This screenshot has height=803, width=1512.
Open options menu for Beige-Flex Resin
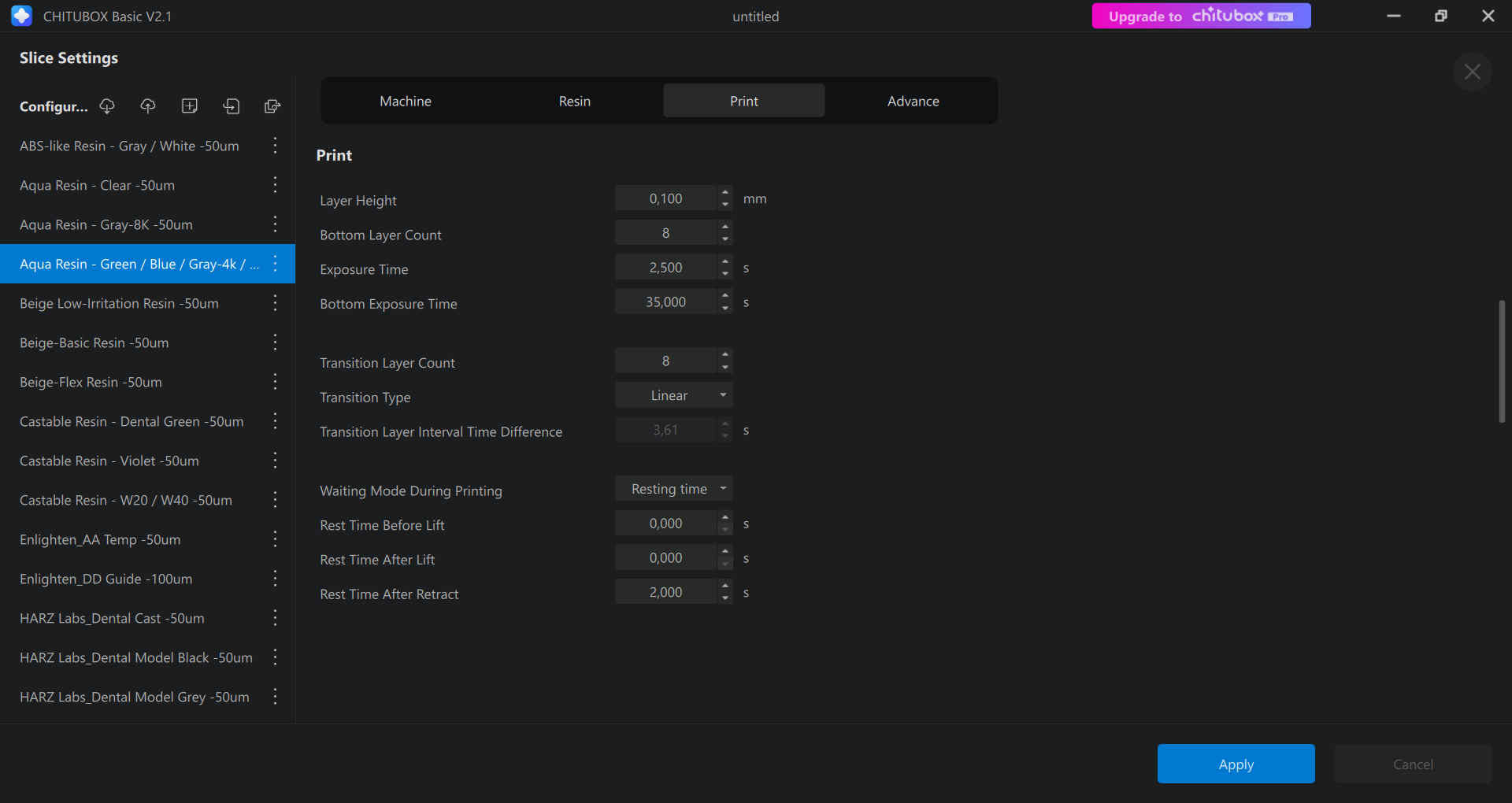click(x=275, y=382)
